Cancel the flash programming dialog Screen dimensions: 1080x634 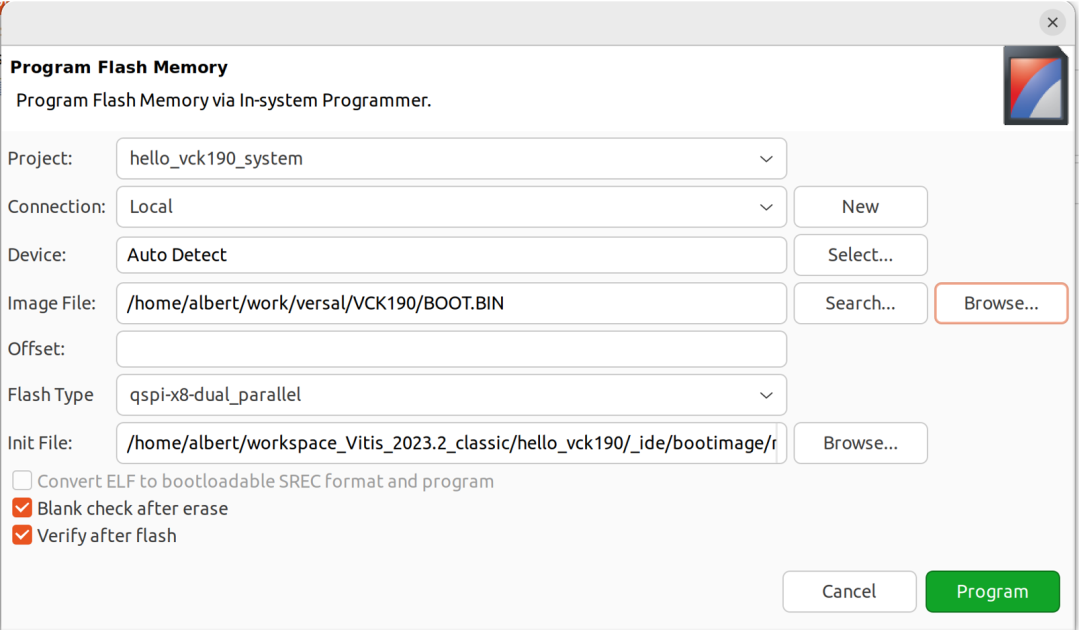click(x=849, y=591)
